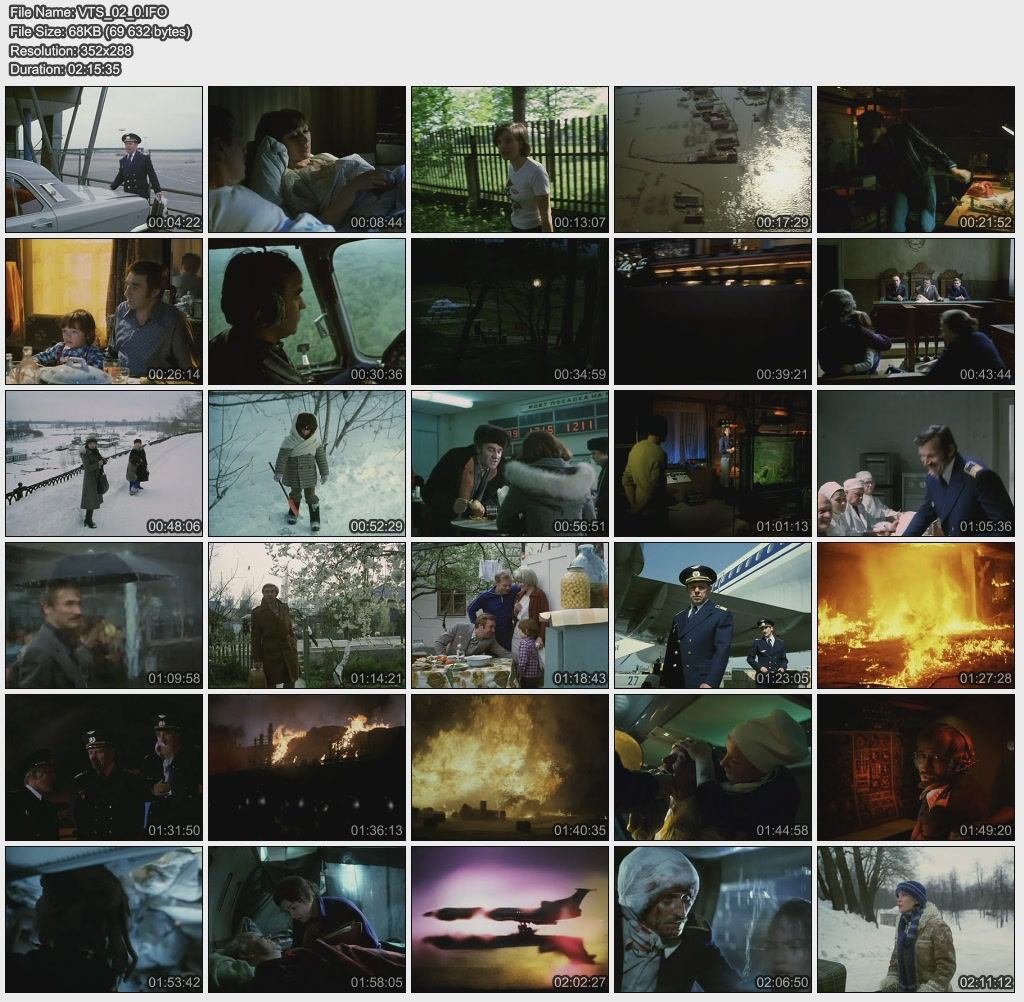Click the aerial flood frame at 00:17:29

coord(713,159)
